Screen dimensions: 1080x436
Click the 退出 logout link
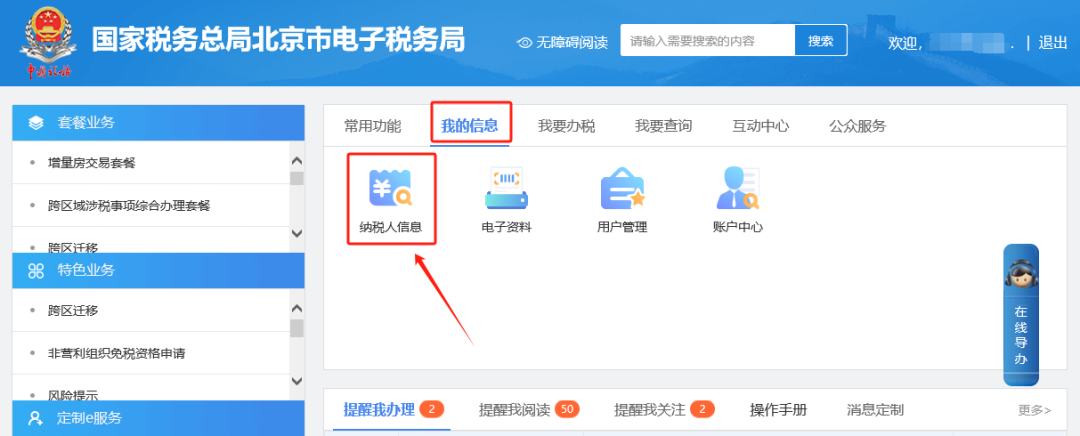pyautogui.click(x=1053, y=43)
